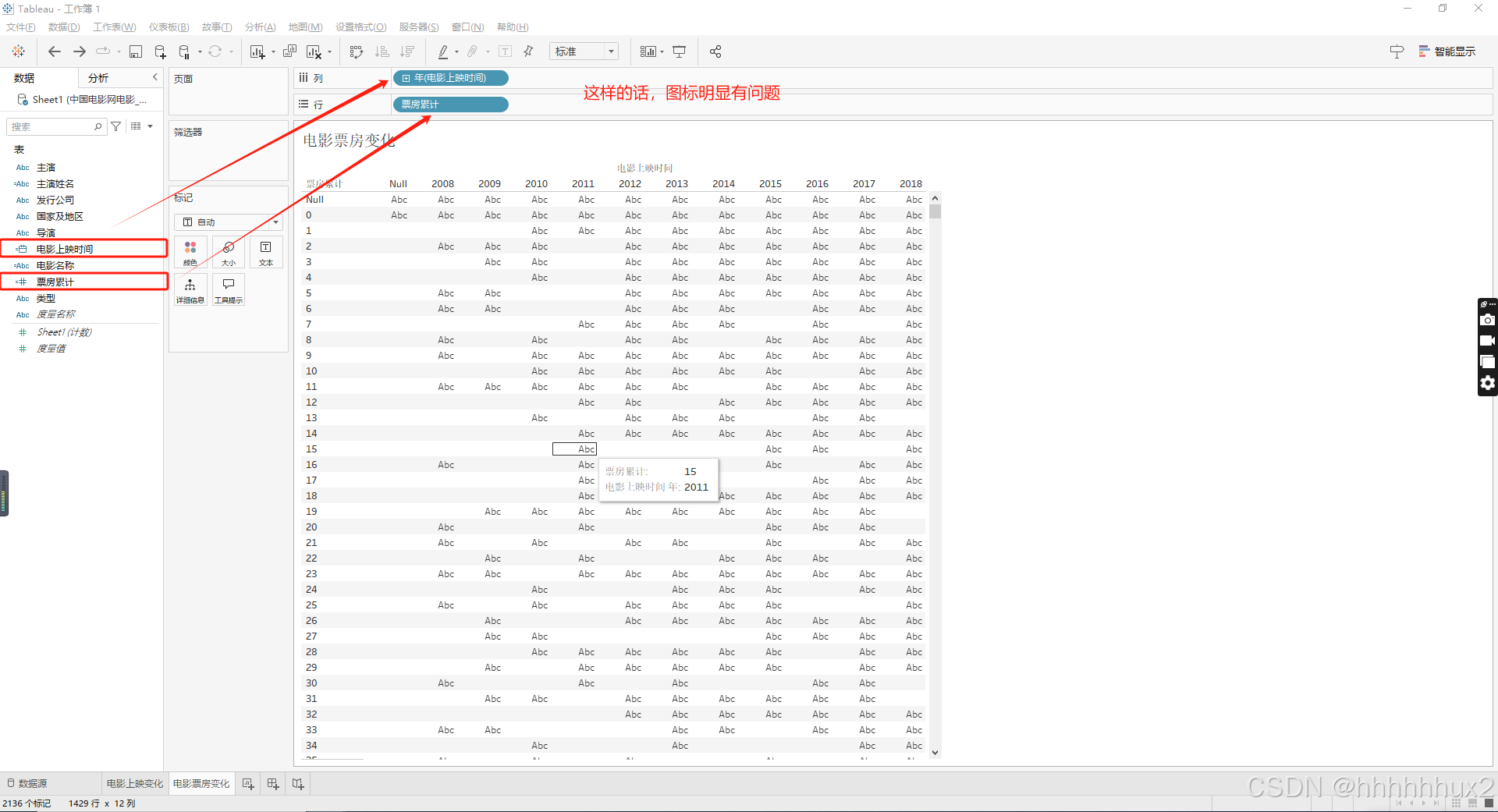
Task: Click the 智能显示 Show Me button
Action: [1447, 51]
